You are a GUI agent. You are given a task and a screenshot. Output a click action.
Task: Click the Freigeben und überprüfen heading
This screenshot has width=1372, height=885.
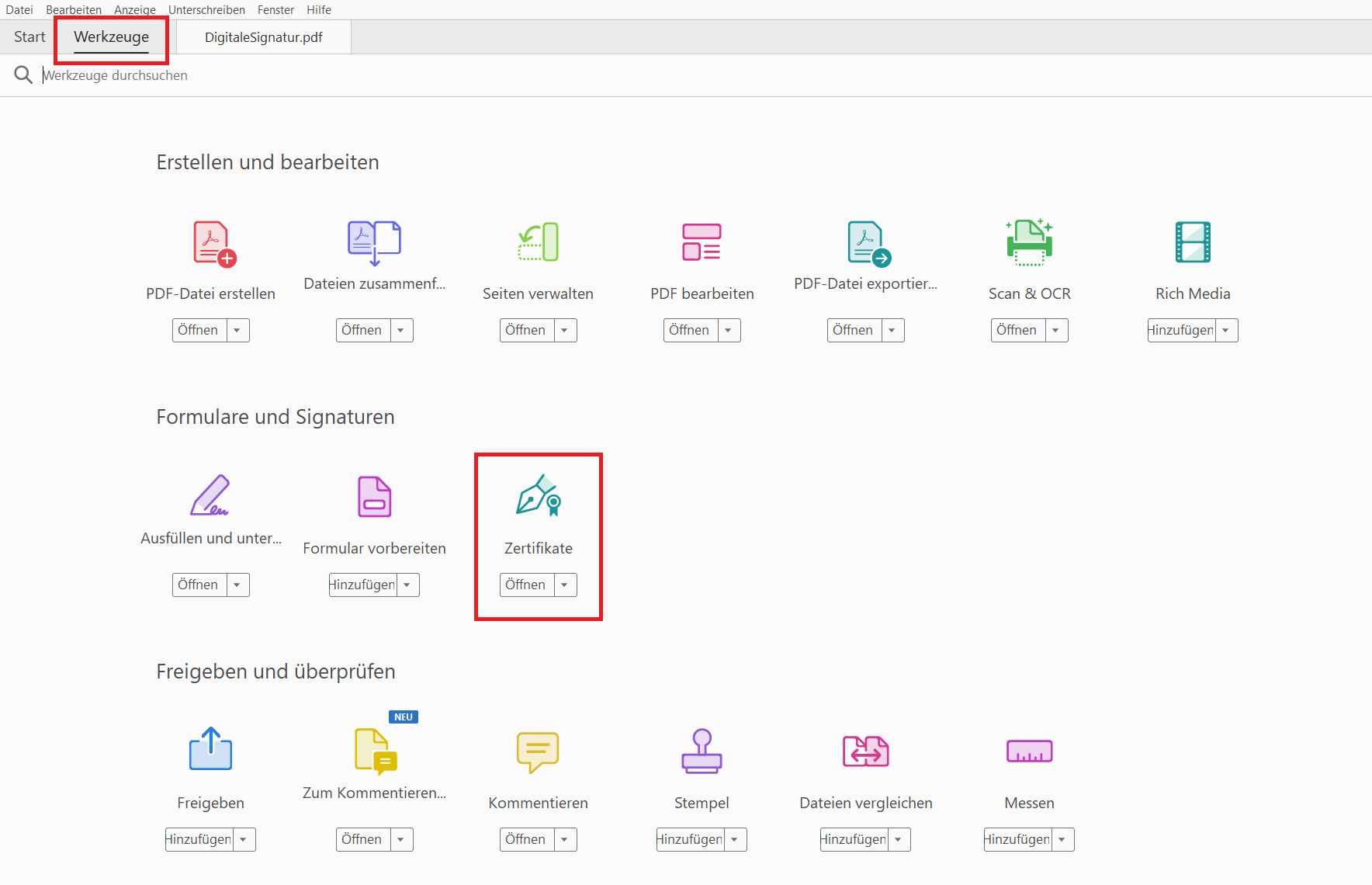click(x=276, y=672)
